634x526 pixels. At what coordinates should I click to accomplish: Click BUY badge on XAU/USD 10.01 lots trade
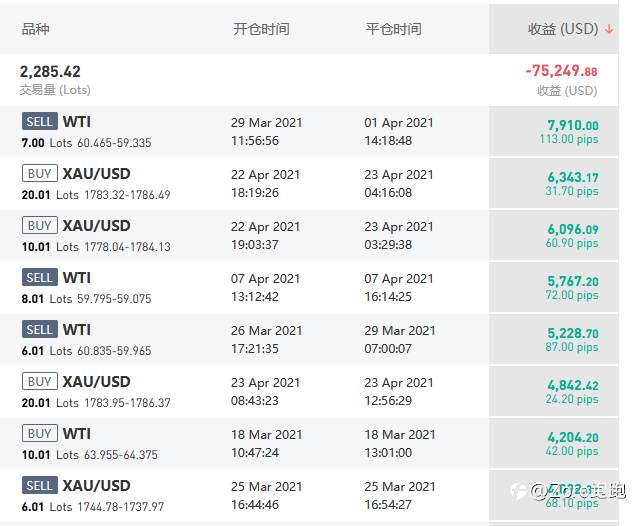[40, 225]
